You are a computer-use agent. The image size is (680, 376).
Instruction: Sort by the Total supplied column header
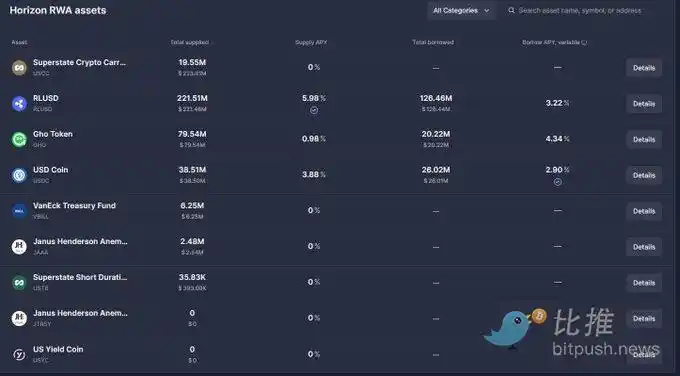pyautogui.click(x=190, y=42)
